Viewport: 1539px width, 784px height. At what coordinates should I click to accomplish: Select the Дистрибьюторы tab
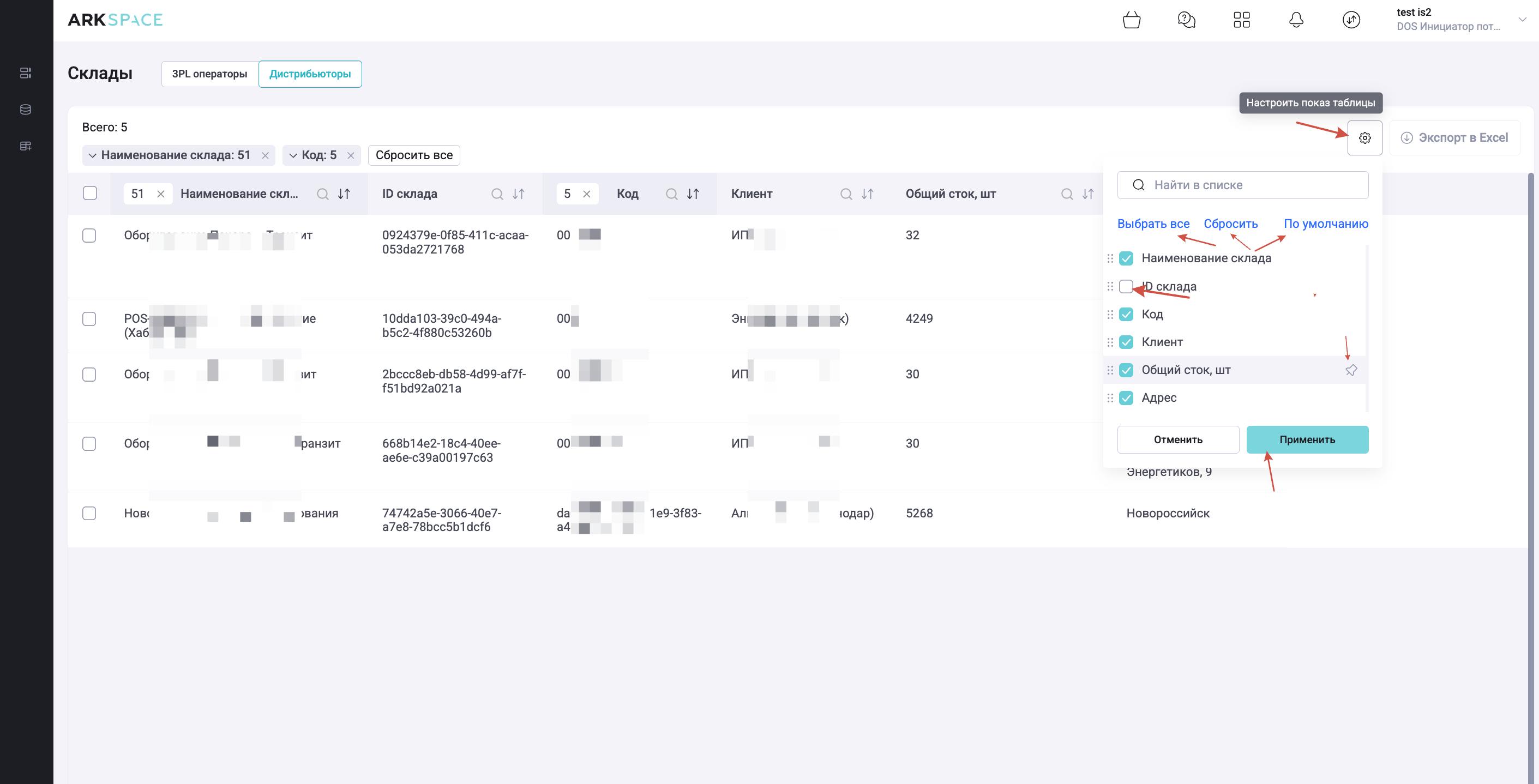309,74
